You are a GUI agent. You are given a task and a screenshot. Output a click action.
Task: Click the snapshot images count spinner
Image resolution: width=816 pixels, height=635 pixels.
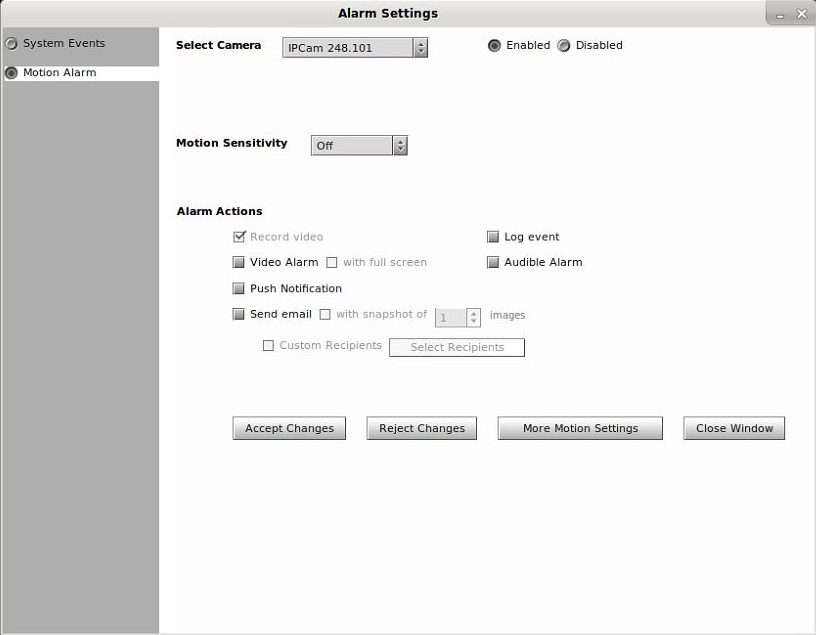457,318
